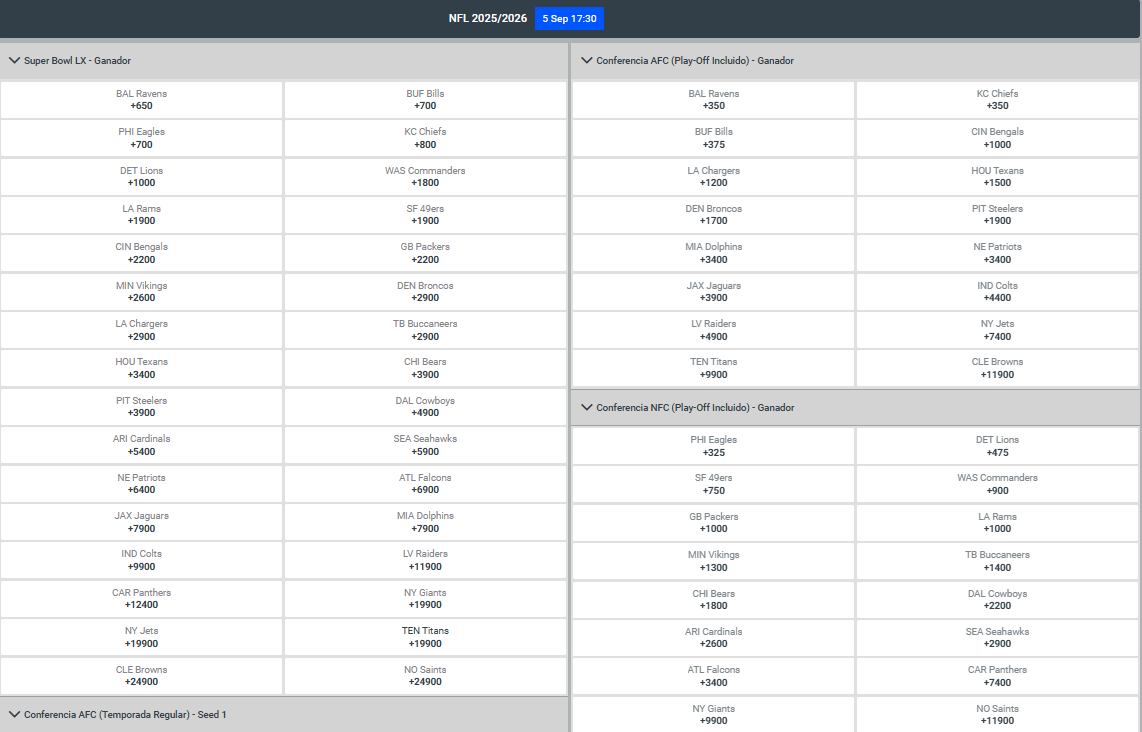Viewport: 1142px width, 732px height.
Task: Choose NE Patriots at +6400
Action: pos(141,484)
